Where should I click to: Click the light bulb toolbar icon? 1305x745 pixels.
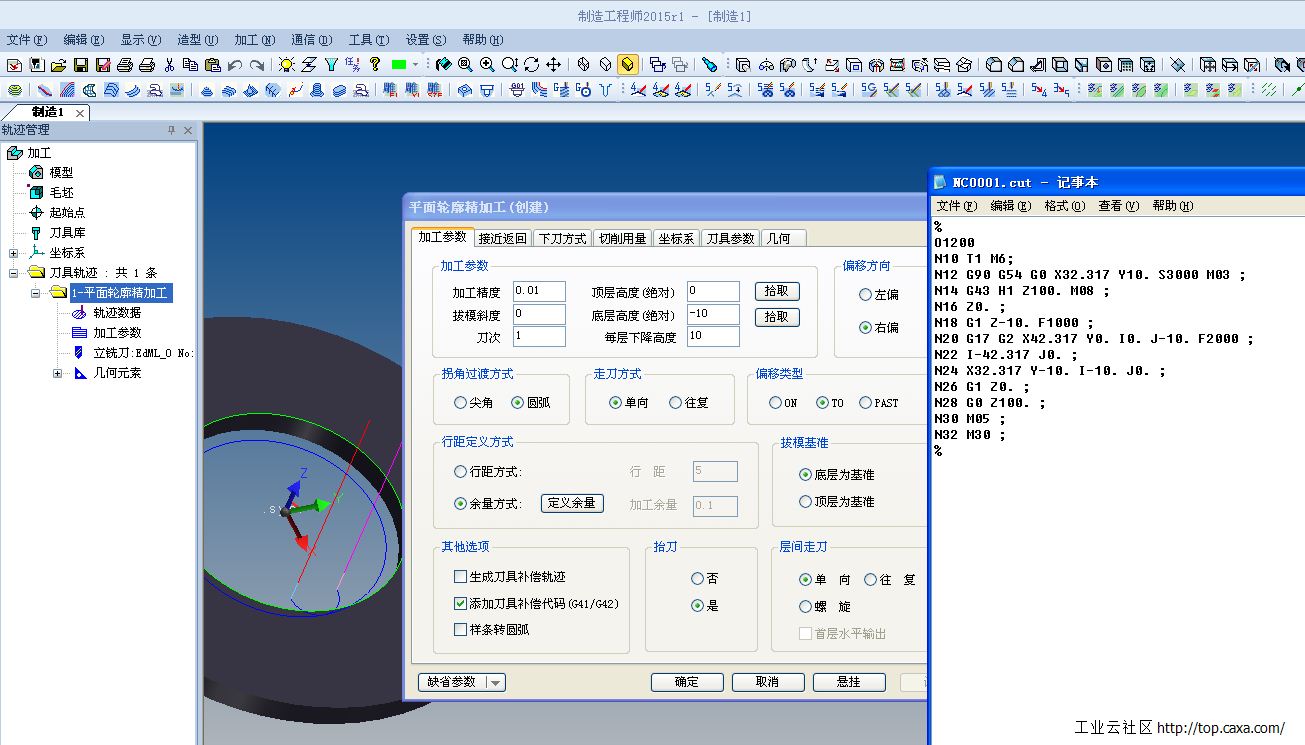[x=287, y=65]
